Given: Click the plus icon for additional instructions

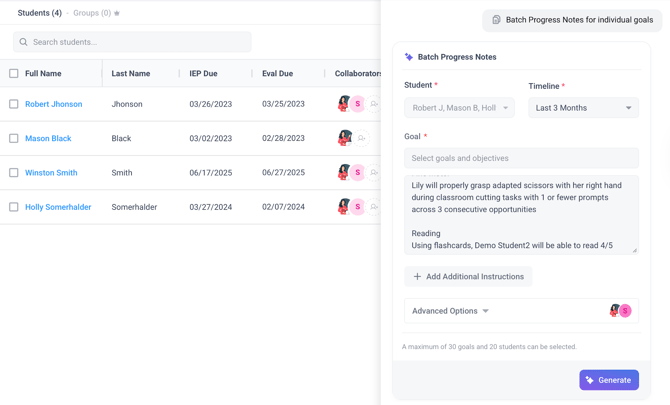Looking at the screenshot, I should pos(417,277).
